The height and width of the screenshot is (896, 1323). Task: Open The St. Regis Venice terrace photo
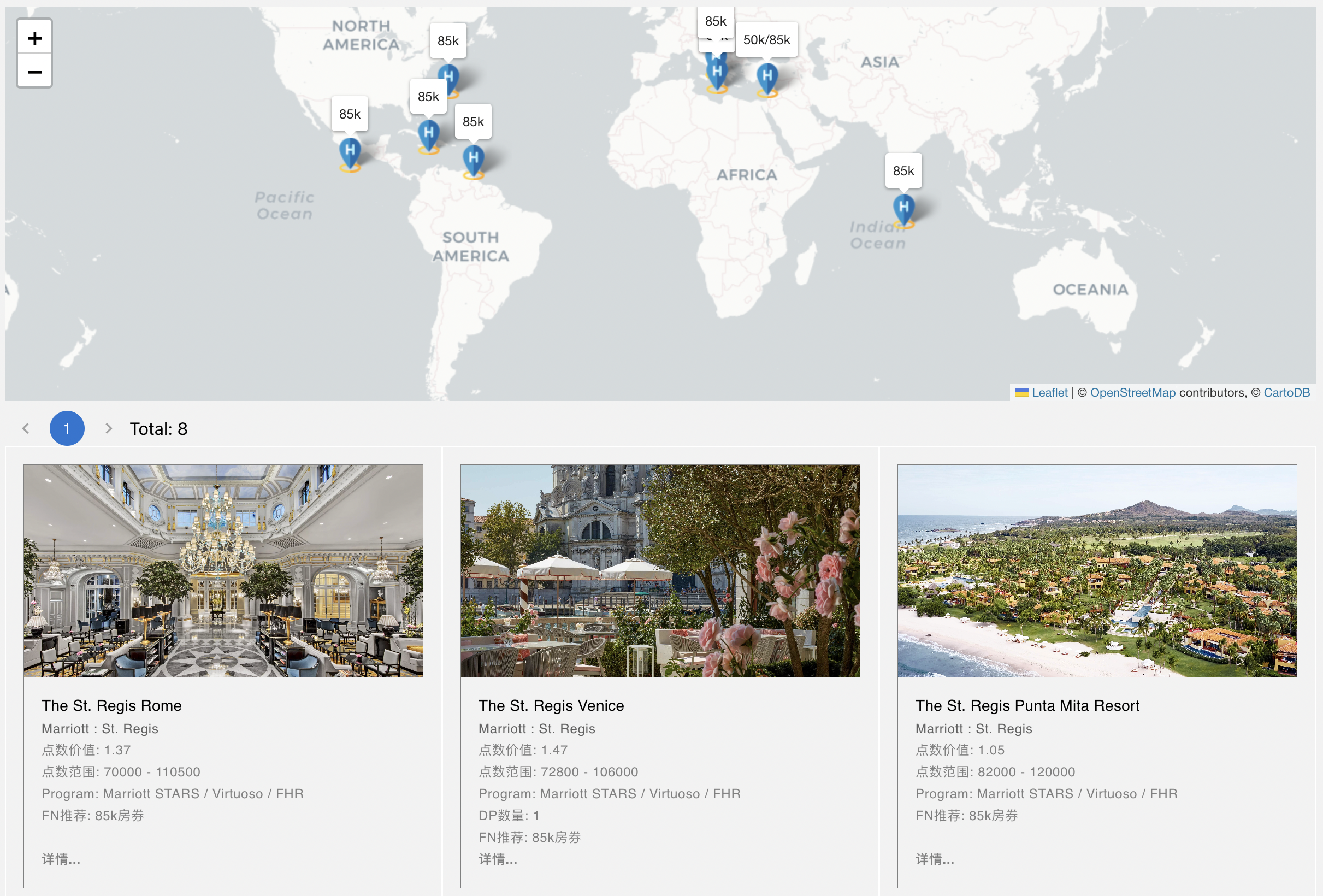[660, 570]
